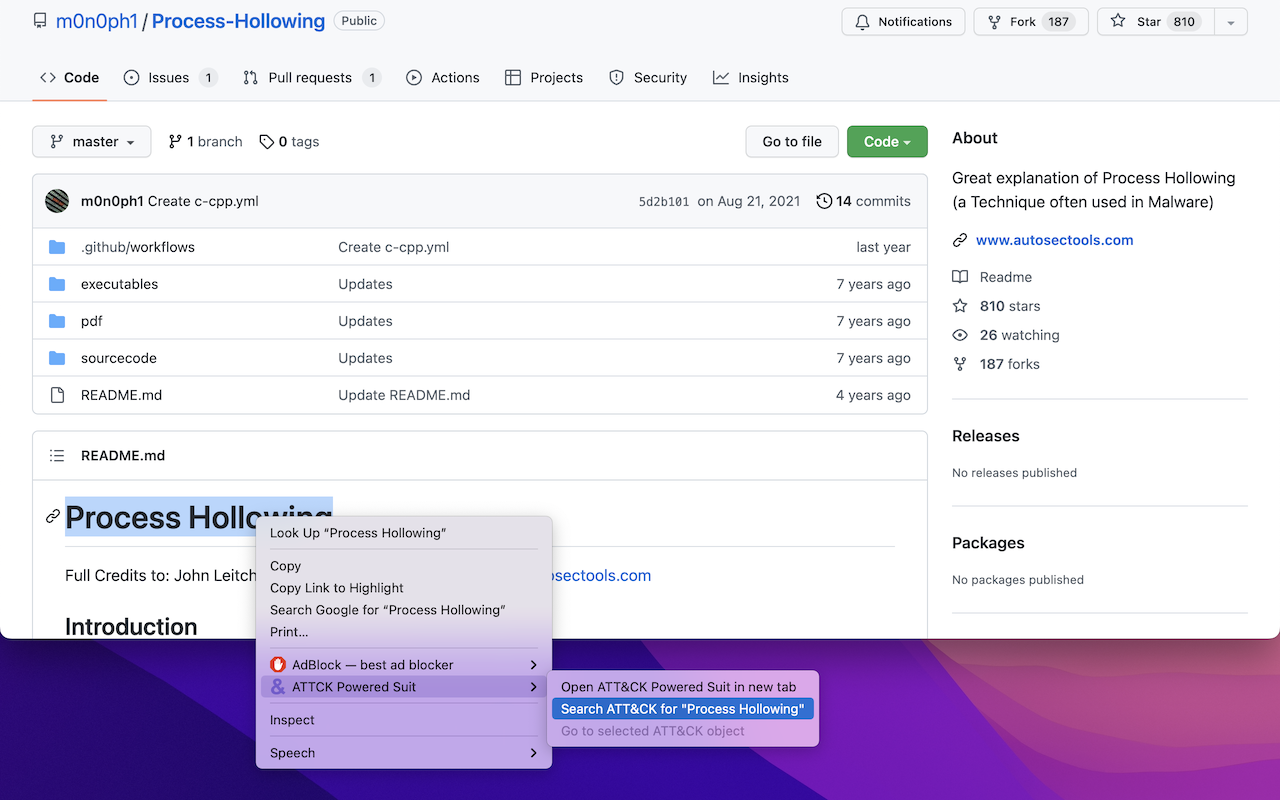Click the README.md file icon in file list

[57, 395]
